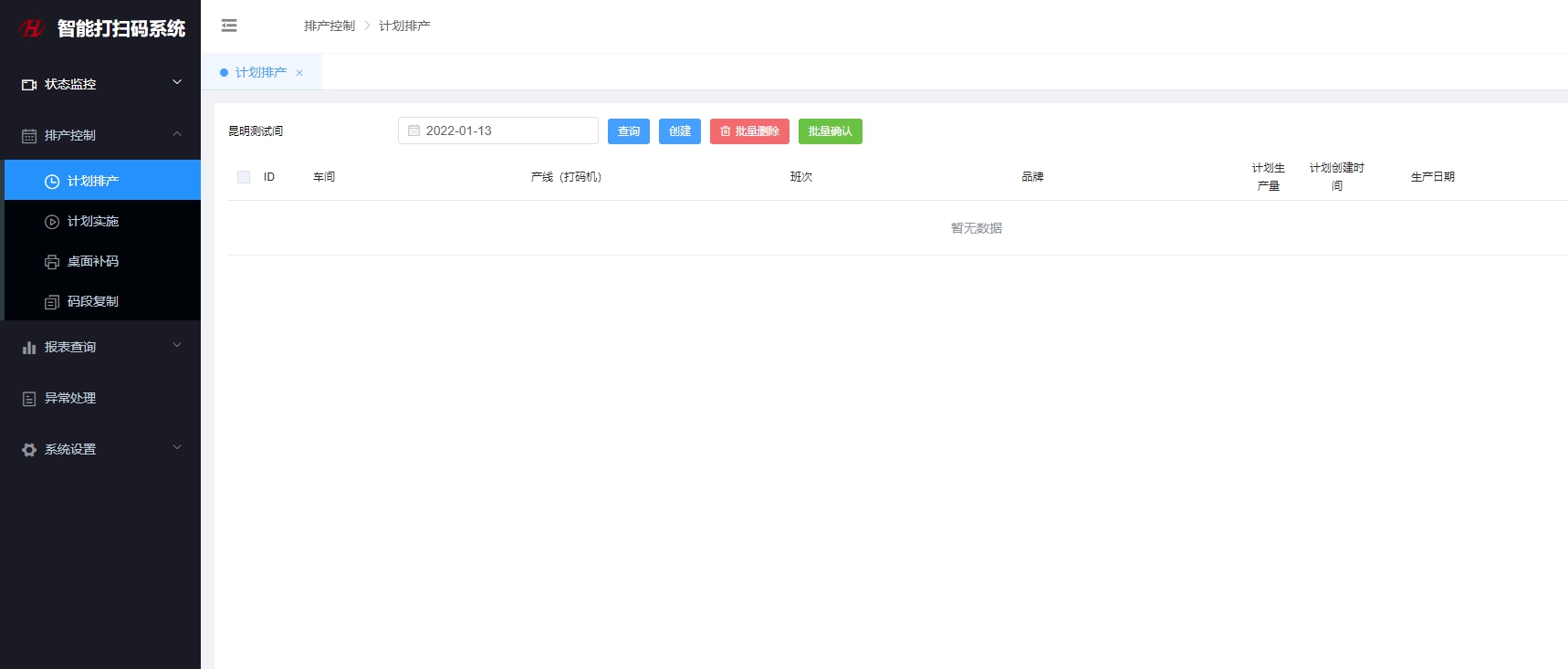Click the blue dot on 计划排产 tab
The image size is (1568, 669).
(224, 72)
